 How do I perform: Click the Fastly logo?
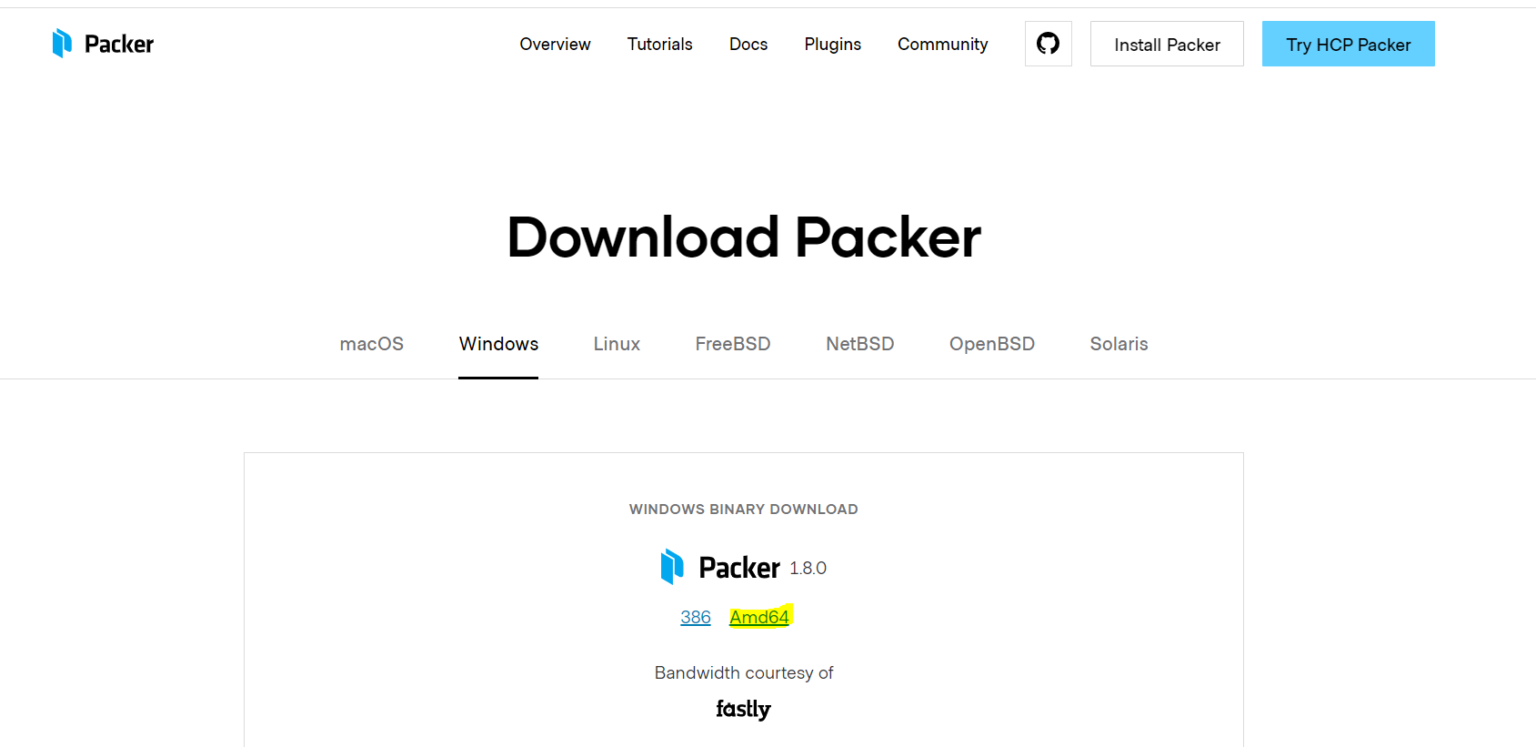[x=743, y=709]
